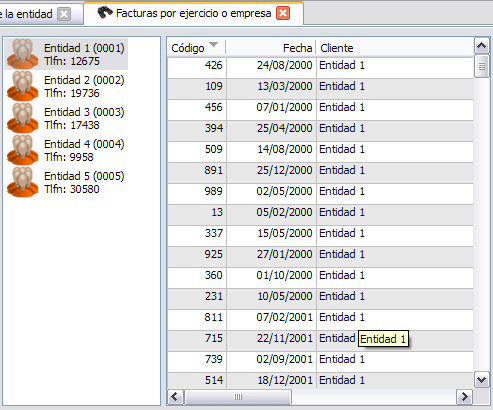Toggle Código sort direction arrow

pos(213,44)
